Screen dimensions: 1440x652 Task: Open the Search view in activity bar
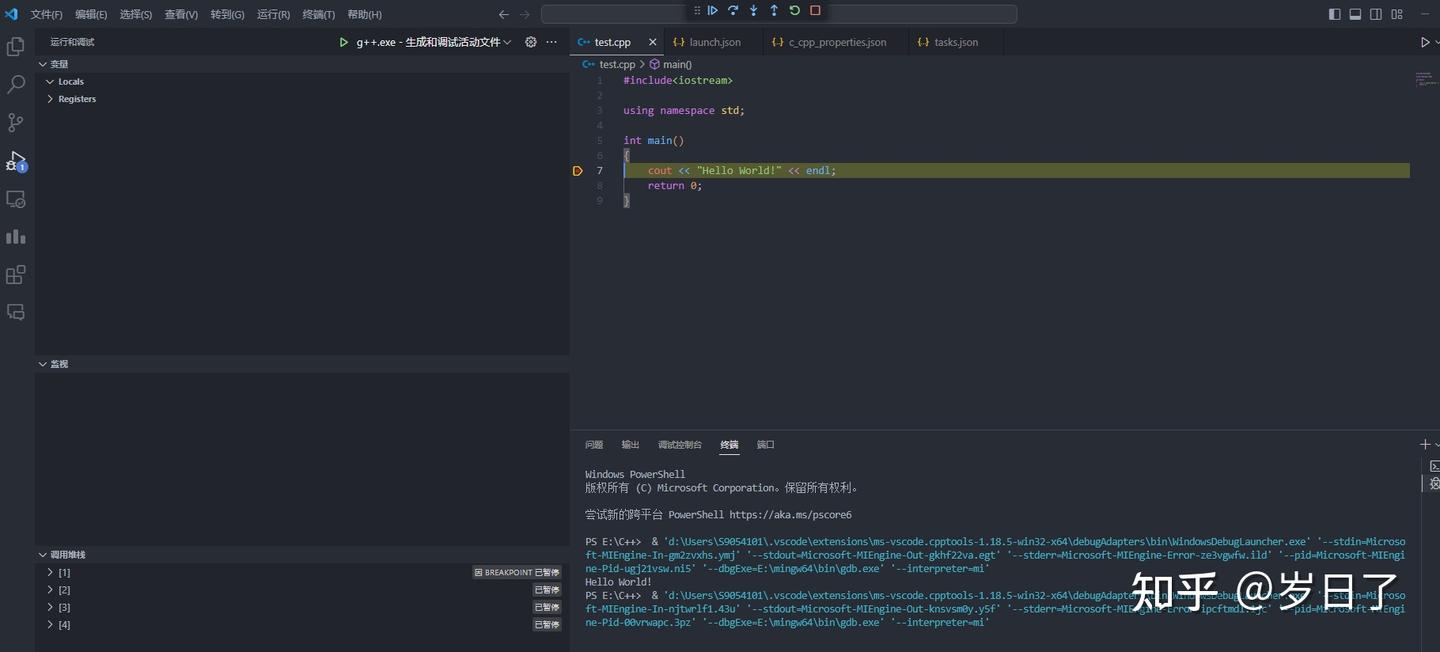pyautogui.click(x=16, y=85)
